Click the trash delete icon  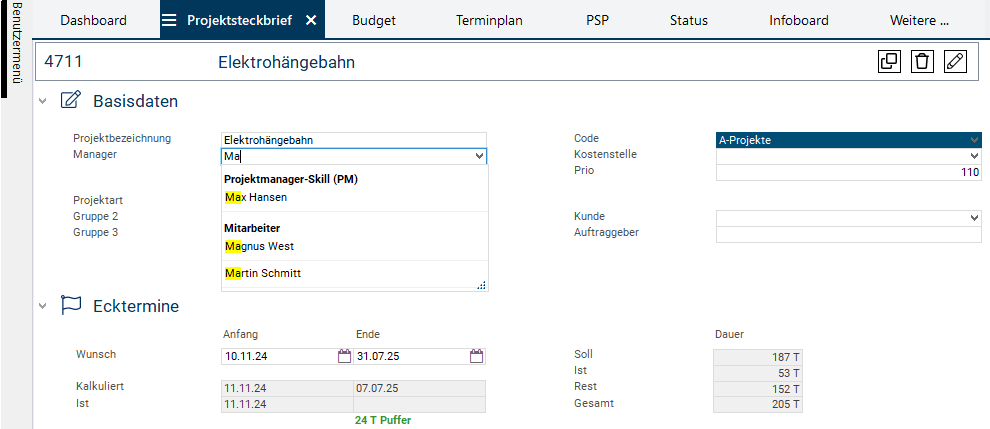[x=922, y=62]
